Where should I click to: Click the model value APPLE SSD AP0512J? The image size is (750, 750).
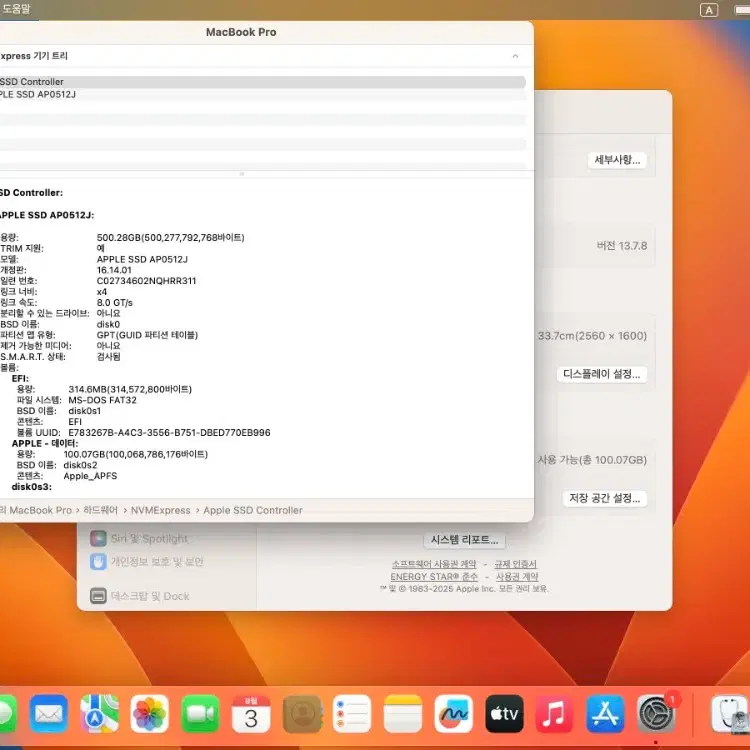pyautogui.click(x=142, y=259)
